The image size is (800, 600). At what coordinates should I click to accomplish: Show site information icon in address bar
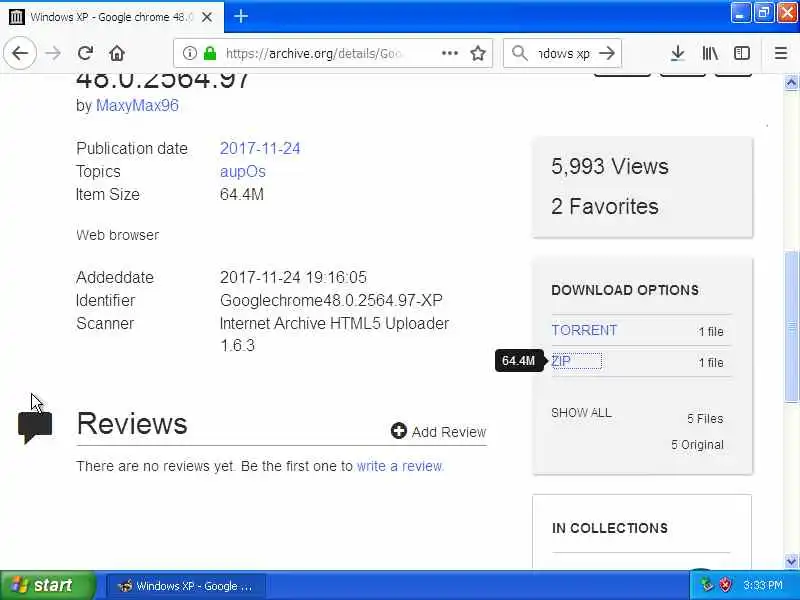[x=189, y=53]
